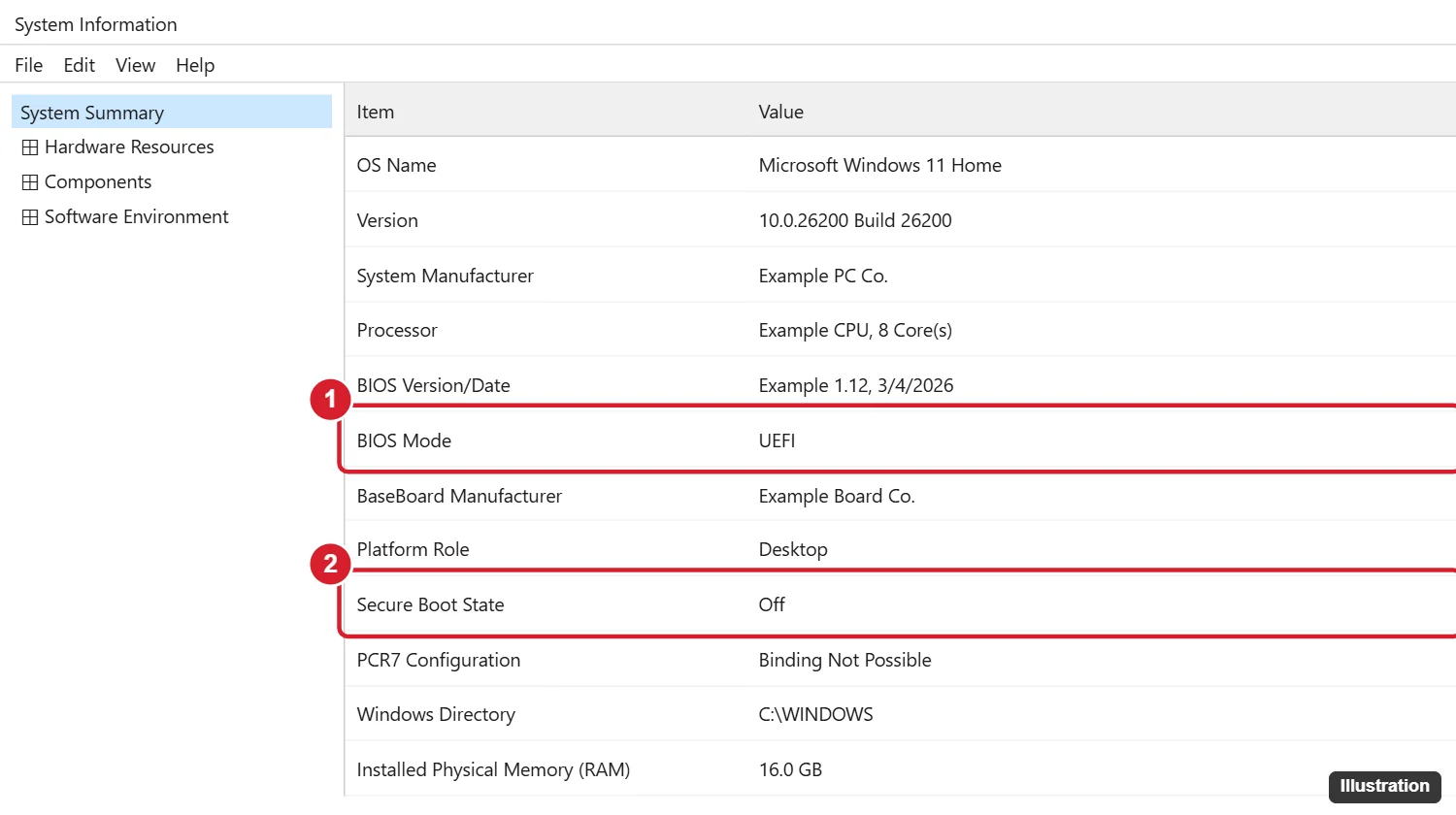Click the 10.0.26200 Build 26200 value

[x=855, y=220]
